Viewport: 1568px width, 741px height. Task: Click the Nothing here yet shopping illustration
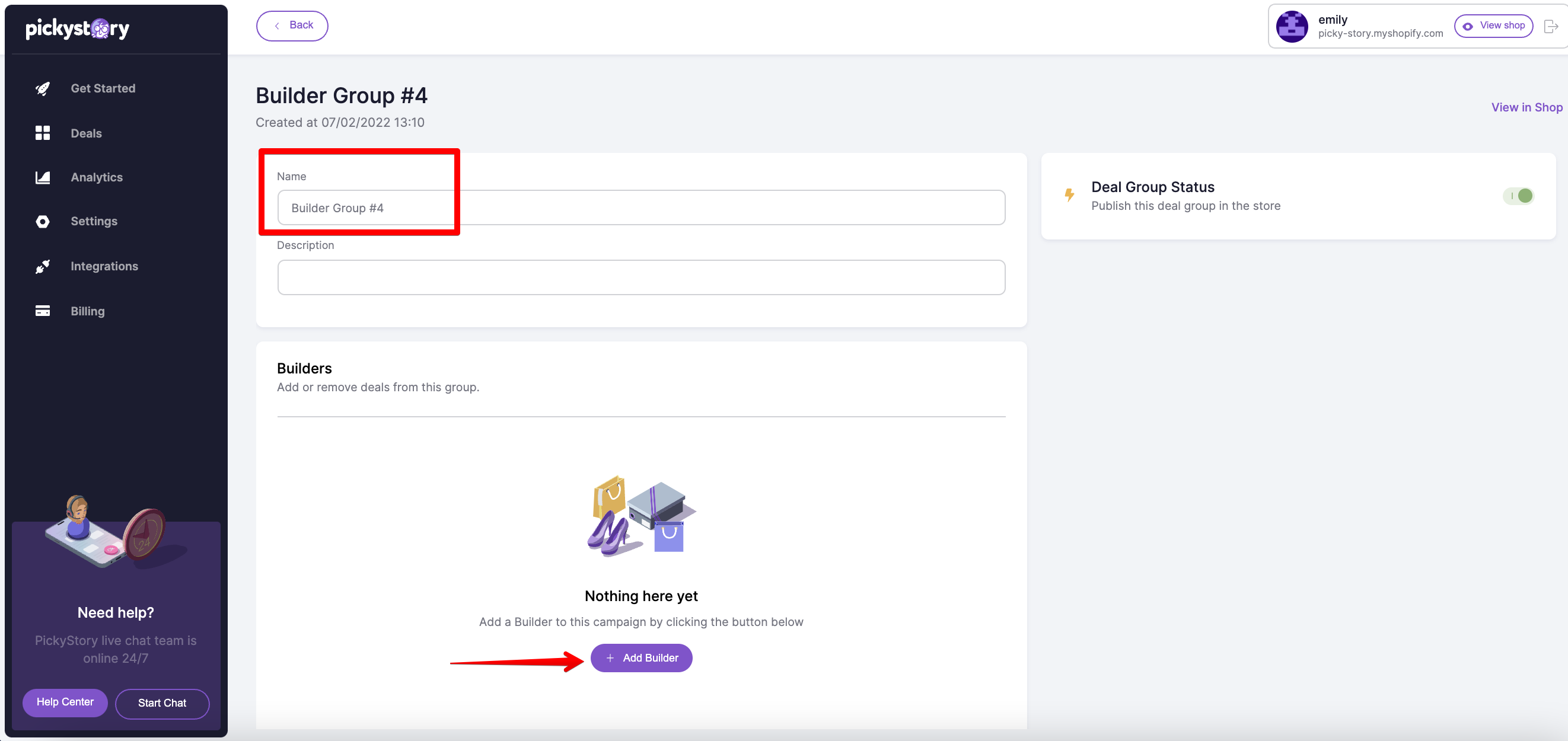click(641, 516)
